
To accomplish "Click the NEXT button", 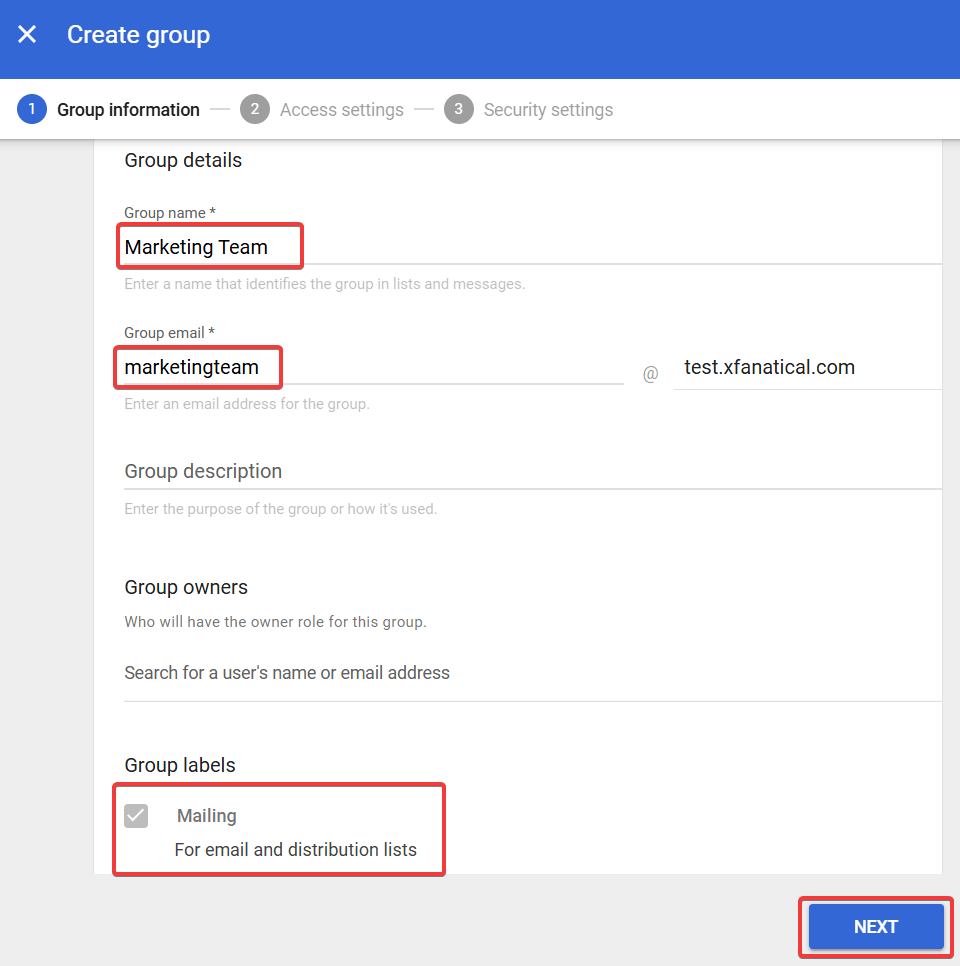I will (875, 927).
